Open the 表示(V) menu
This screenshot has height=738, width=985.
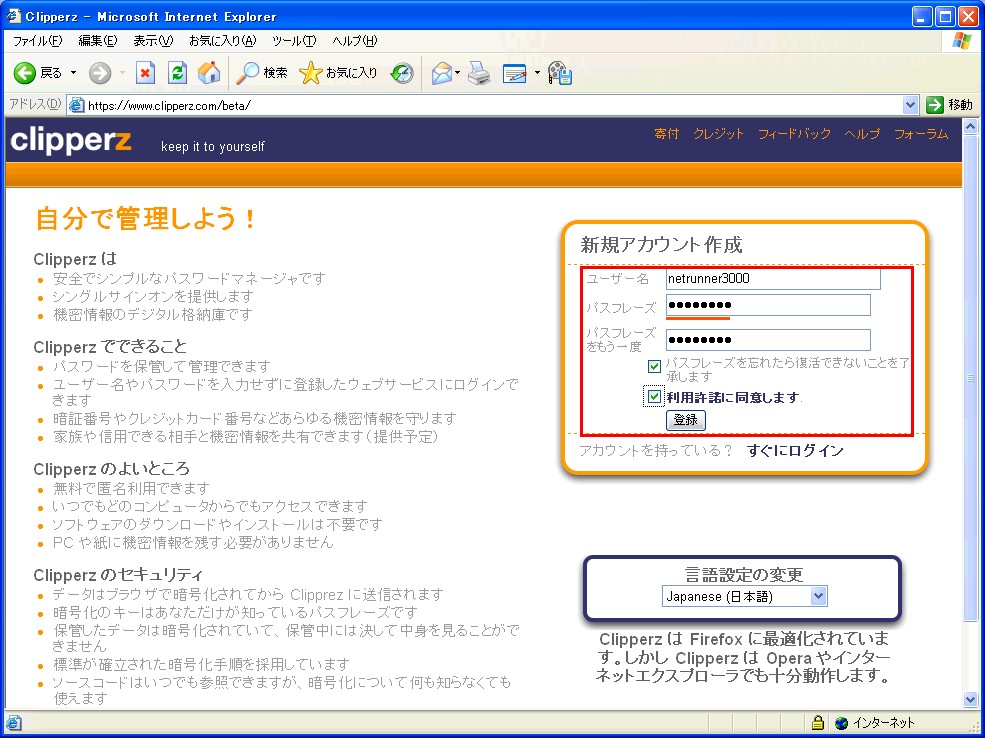153,41
